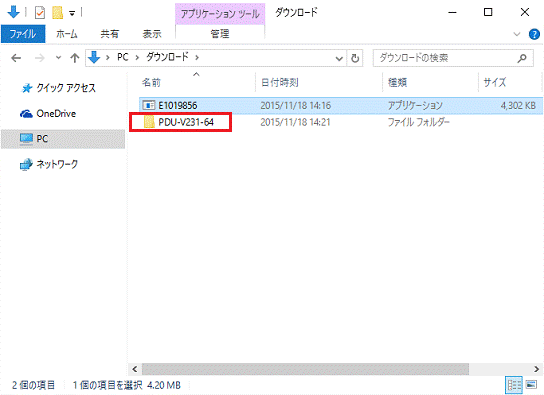Click the horizontal scrollbar thumb
The width and height of the screenshot is (544, 395).
pyautogui.click(x=305, y=369)
